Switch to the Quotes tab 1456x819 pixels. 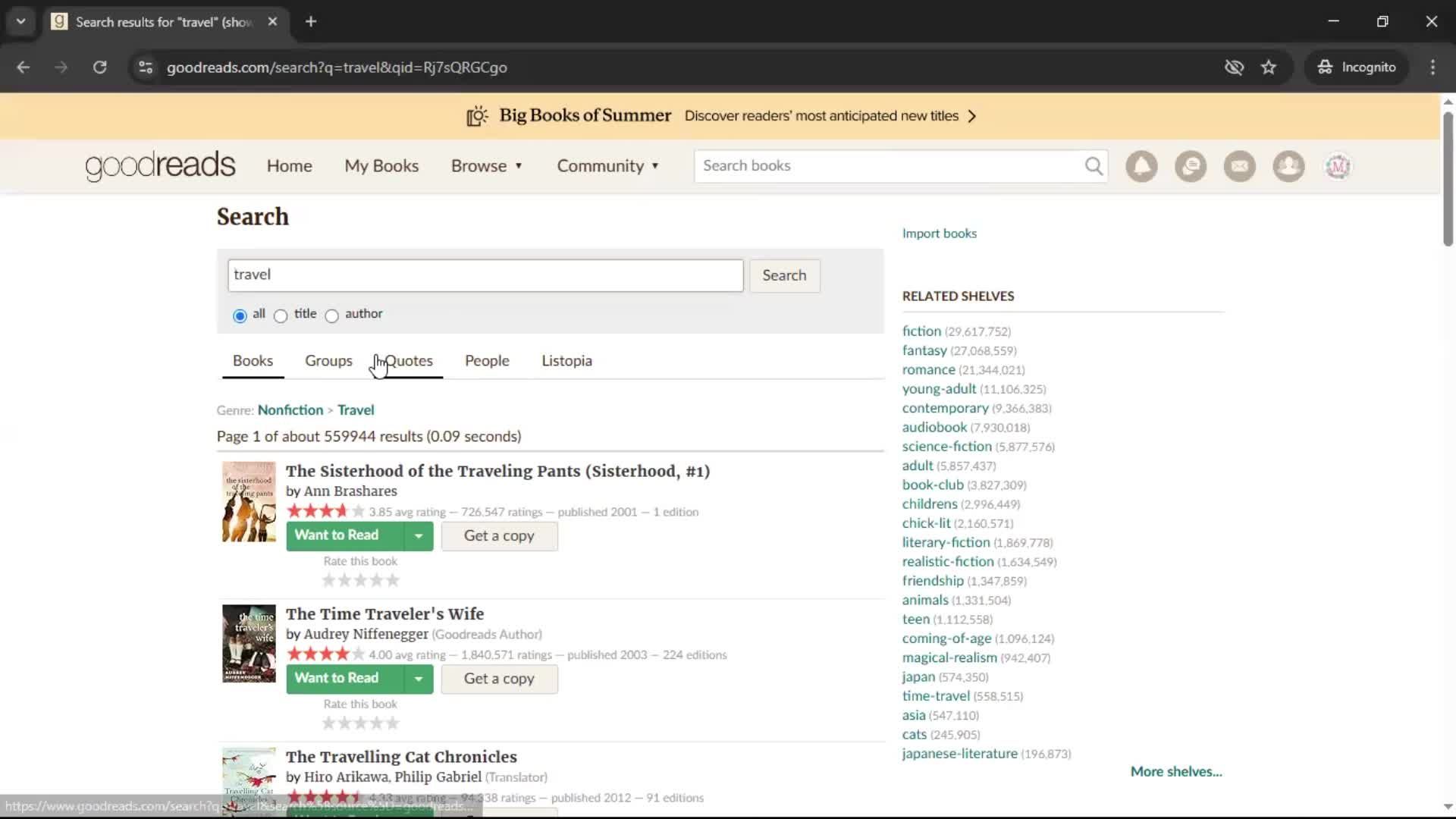(409, 361)
